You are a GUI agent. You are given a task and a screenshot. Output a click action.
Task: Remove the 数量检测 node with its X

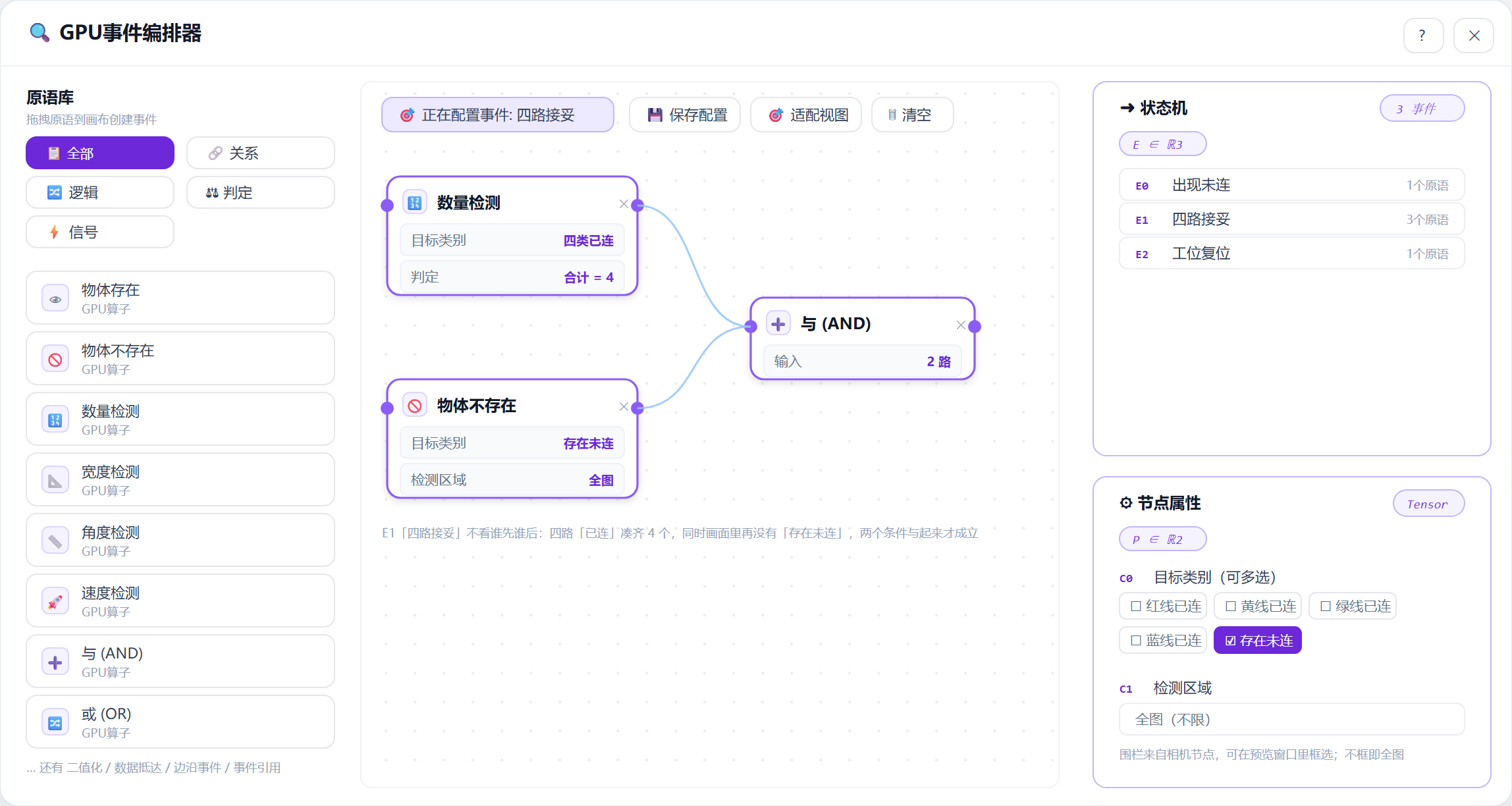[623, 203]
